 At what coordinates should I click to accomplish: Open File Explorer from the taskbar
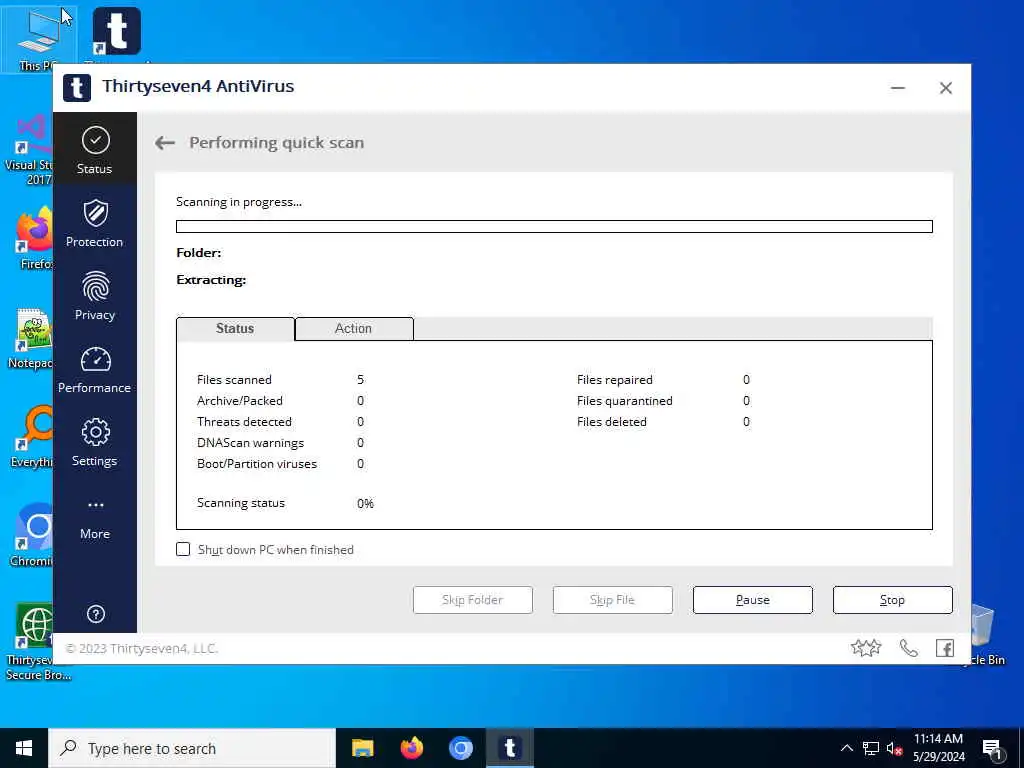362,748
